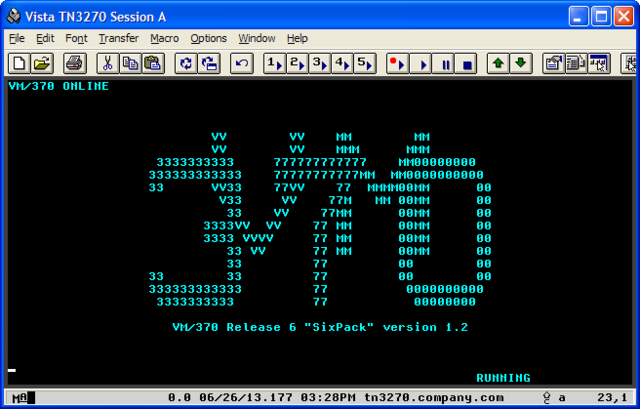Screen dimensions: 640x409
Task: Open the Transfer menu
Action: pyautogui.click(x=118, y=38)
